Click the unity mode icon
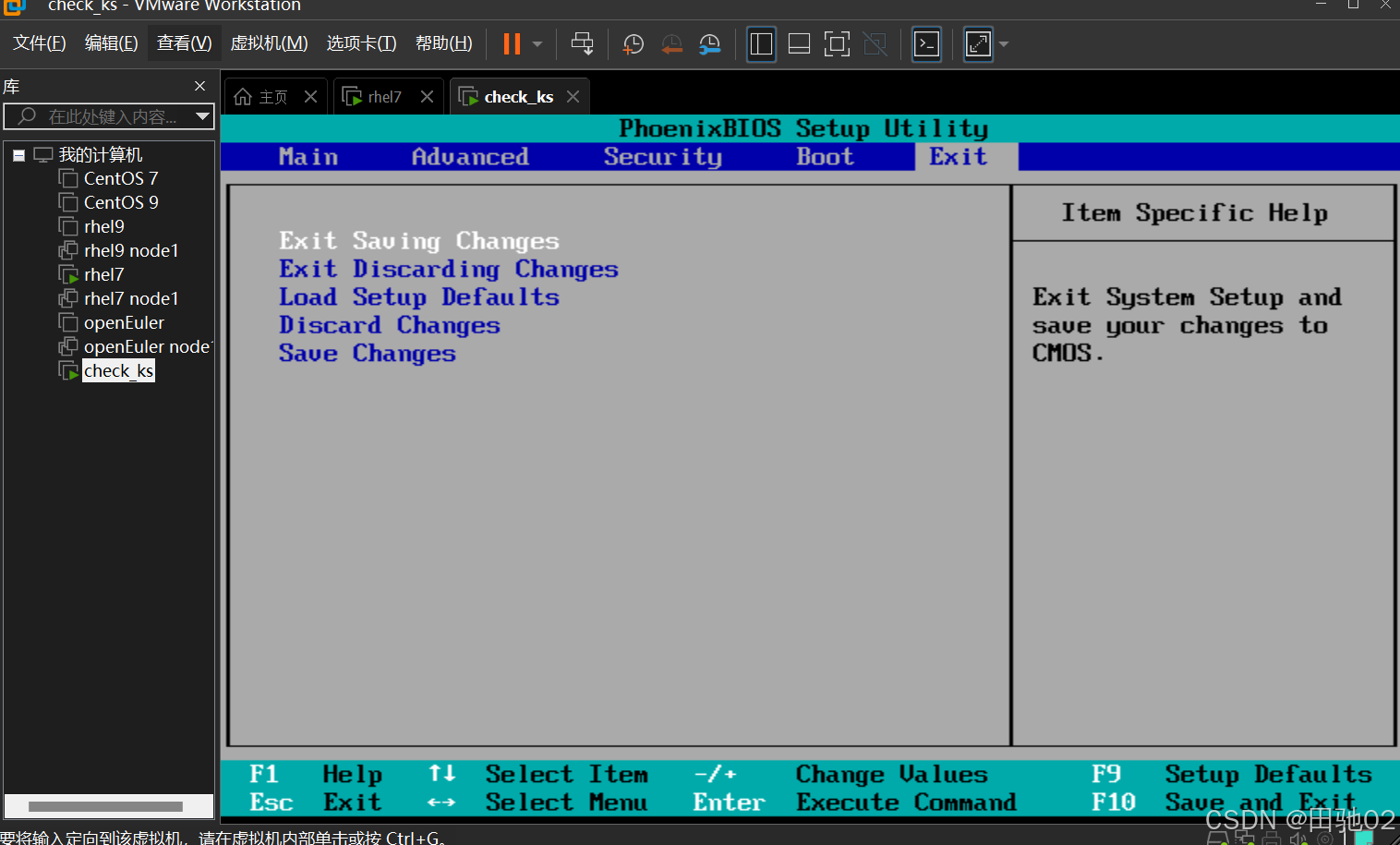 [875, 43]
